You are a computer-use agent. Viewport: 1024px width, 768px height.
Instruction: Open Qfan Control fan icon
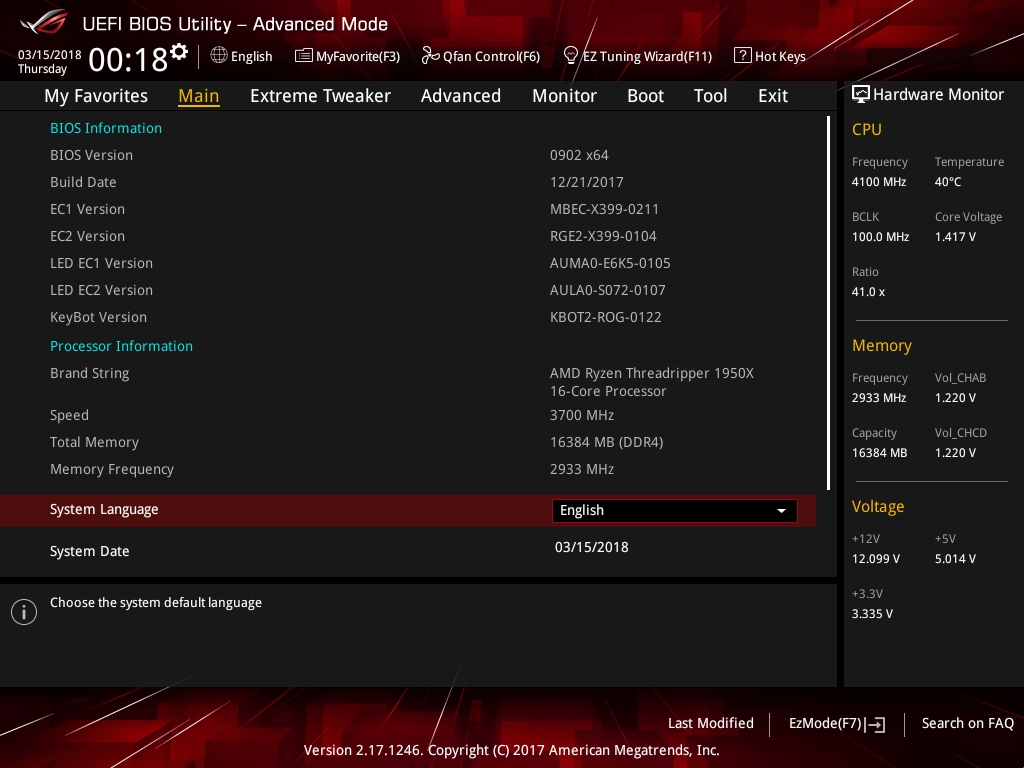pos(430,56)
